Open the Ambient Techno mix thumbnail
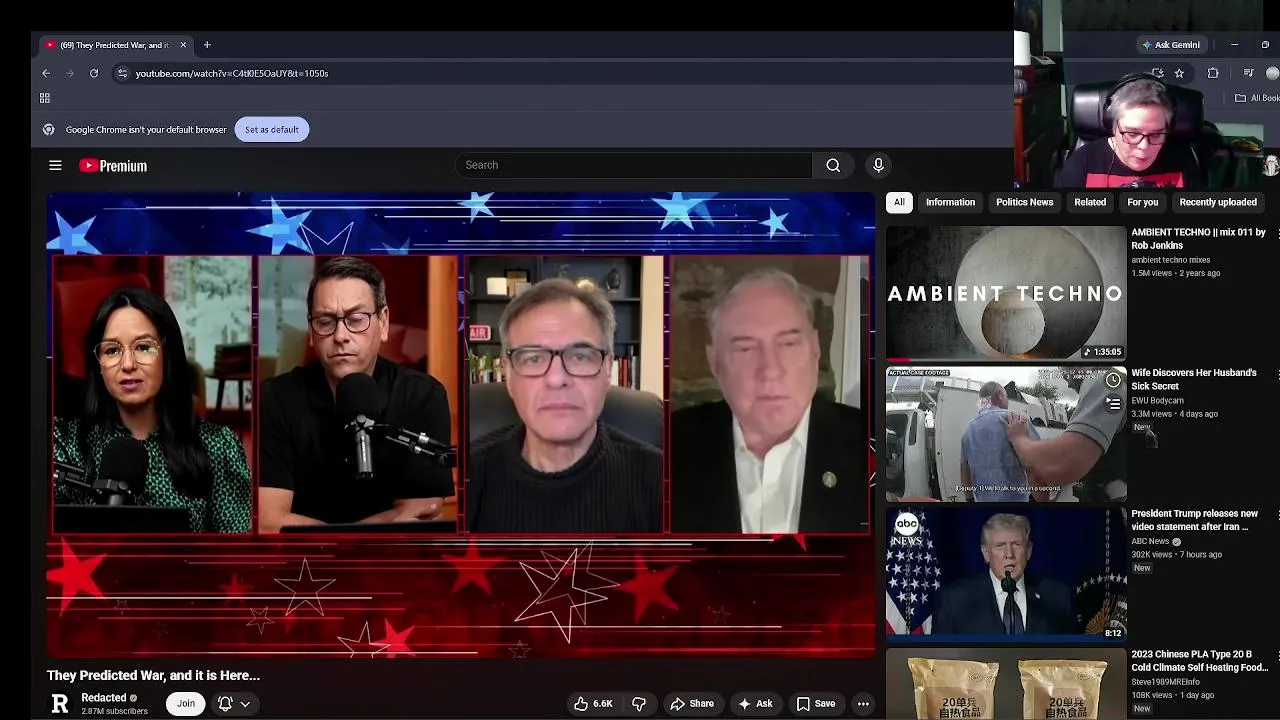The image size is (1280, 720). pos(1006,293)
